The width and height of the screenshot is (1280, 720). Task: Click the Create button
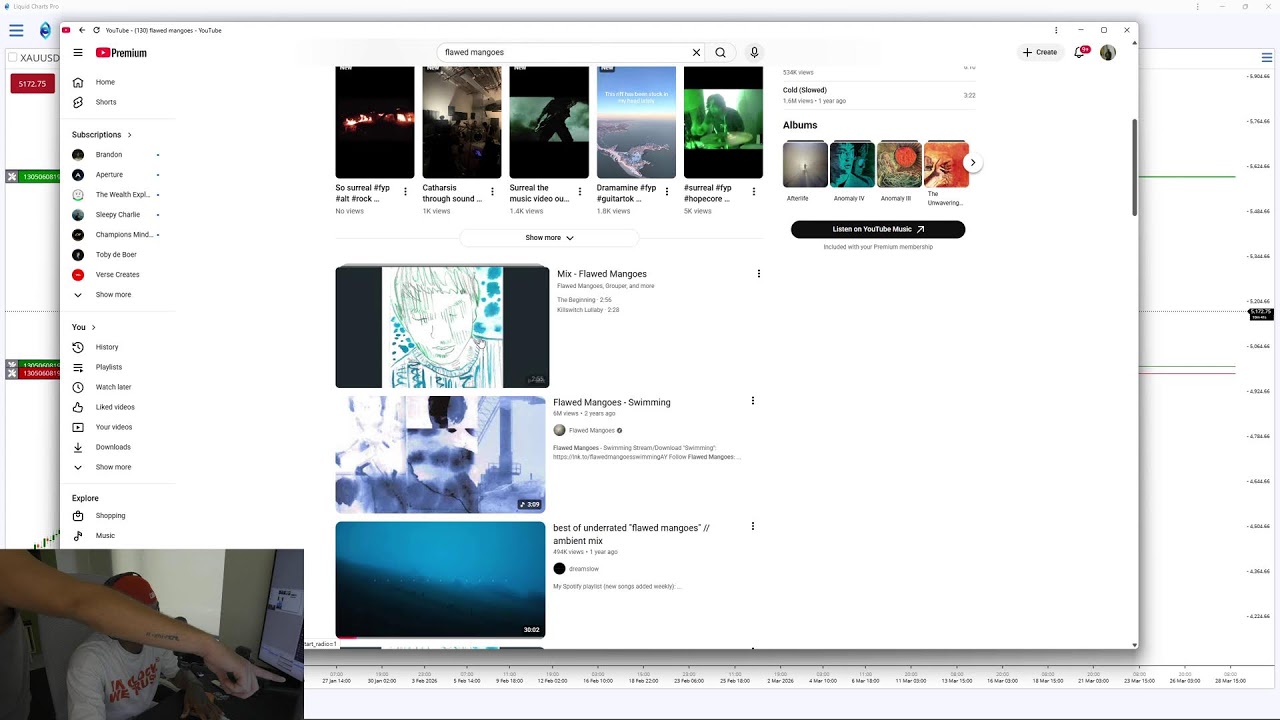[x=1040, y=52]
